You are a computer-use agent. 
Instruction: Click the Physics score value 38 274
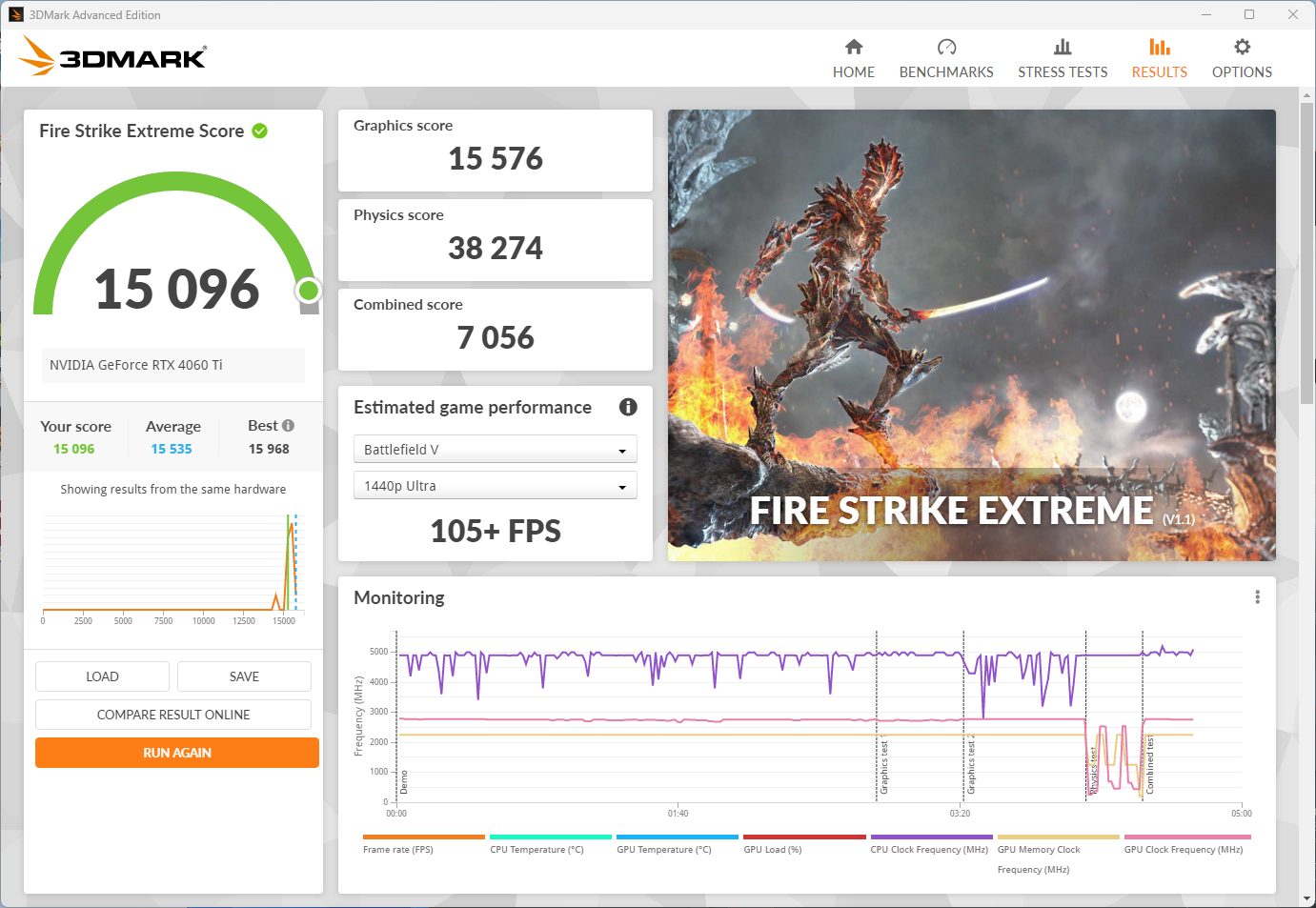(496, 248)
